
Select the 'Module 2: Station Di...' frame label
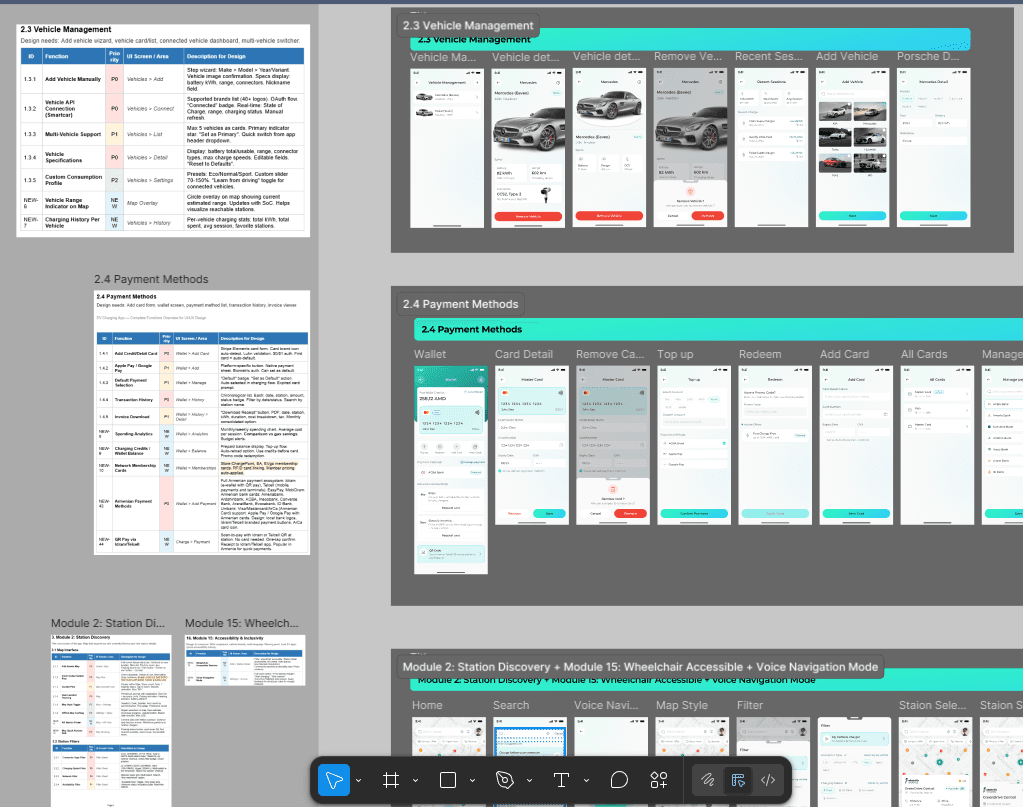click(x=108, y=623)
